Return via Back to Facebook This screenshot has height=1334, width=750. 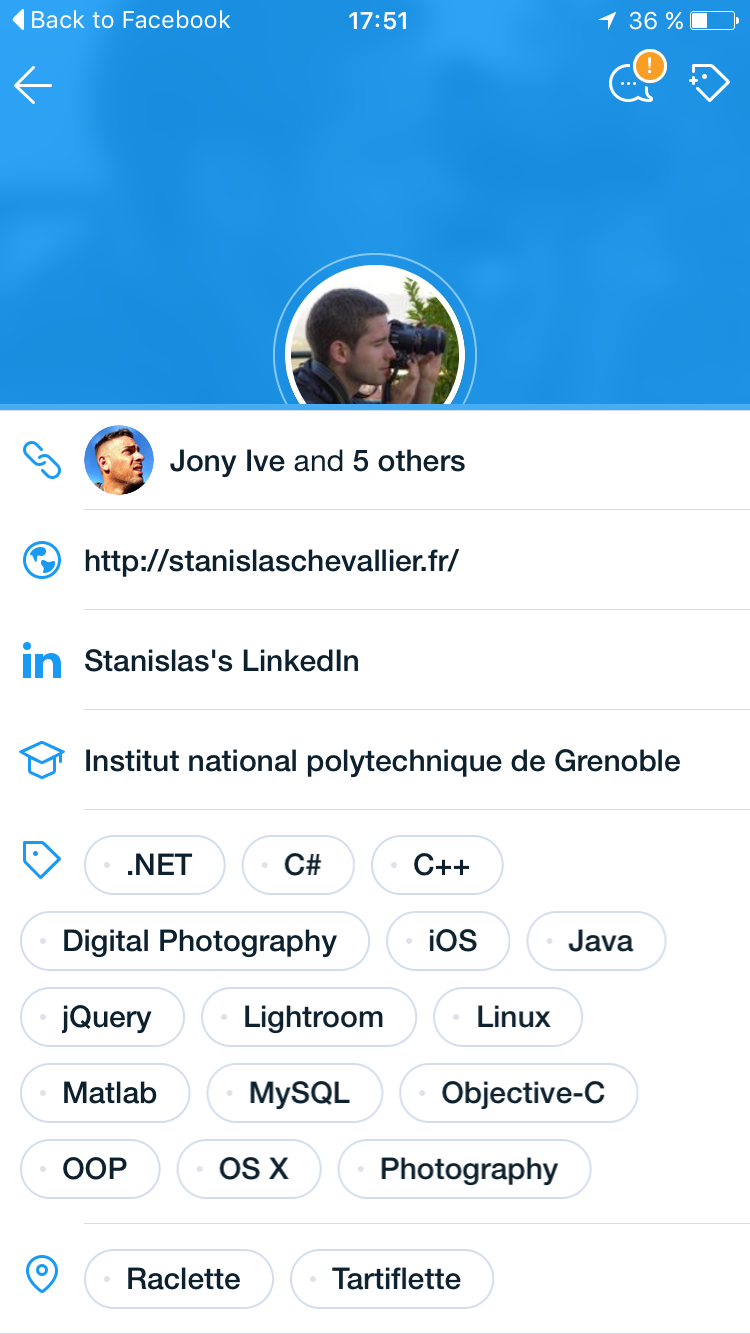point(120,20)
